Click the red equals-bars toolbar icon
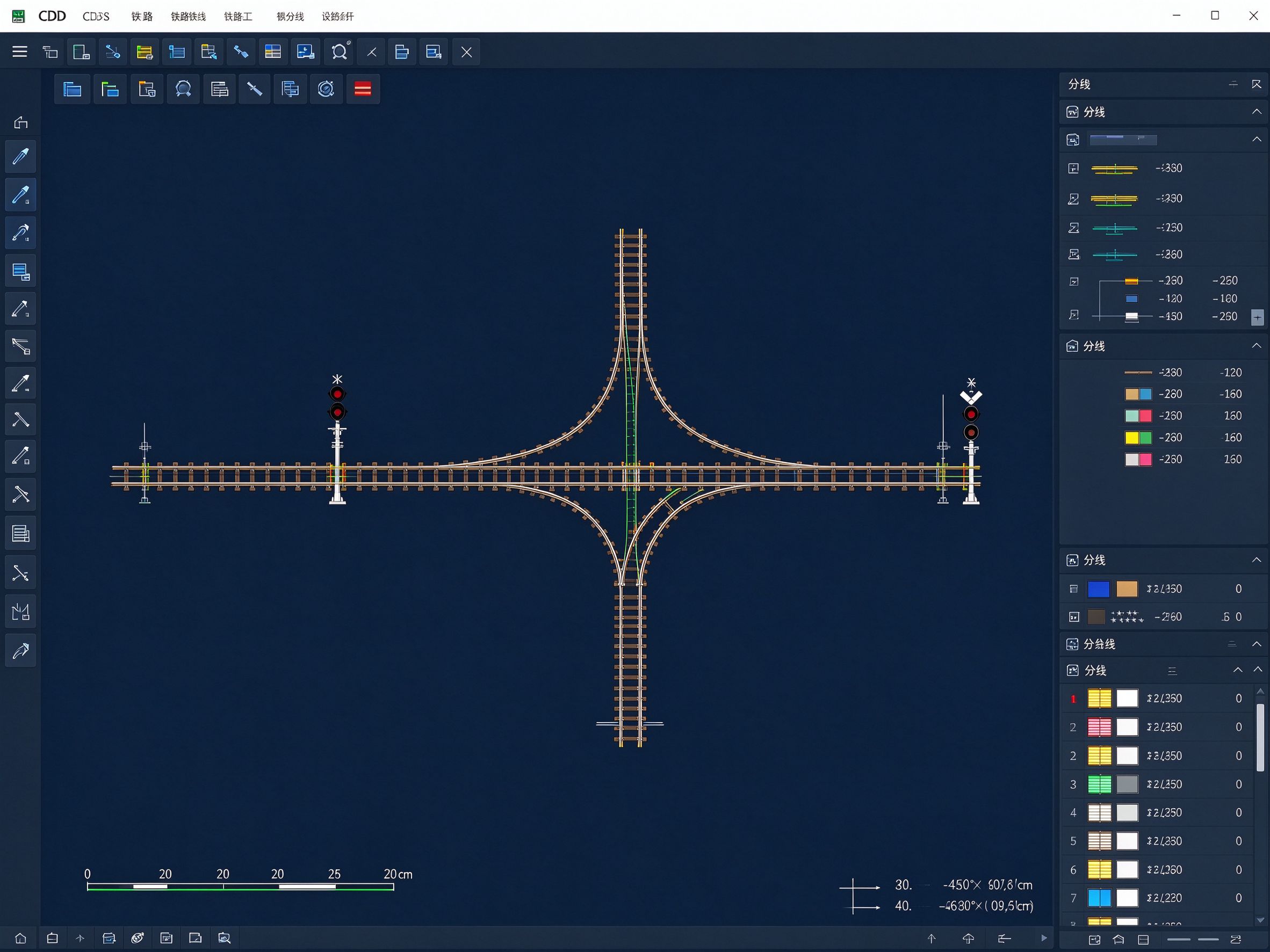 coord(363,90)
